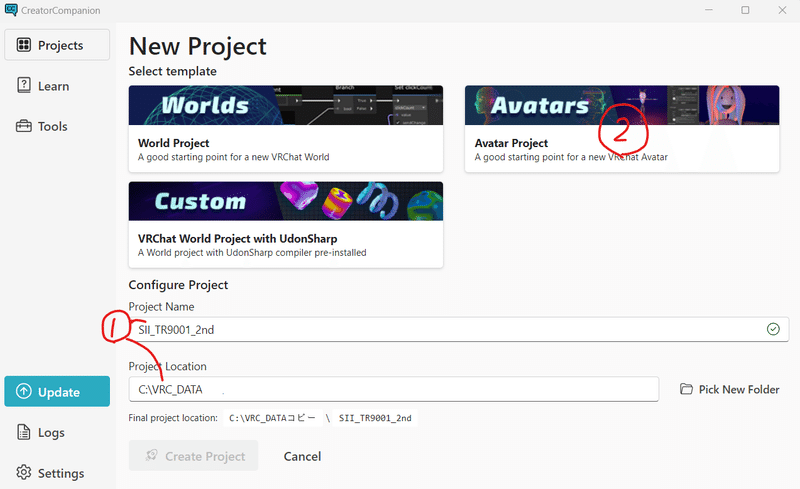Image resolution: width=800 pixels, height=489 pixels.
Task: Click the green checkmark in the Project Name field
Action: point(773,329)
